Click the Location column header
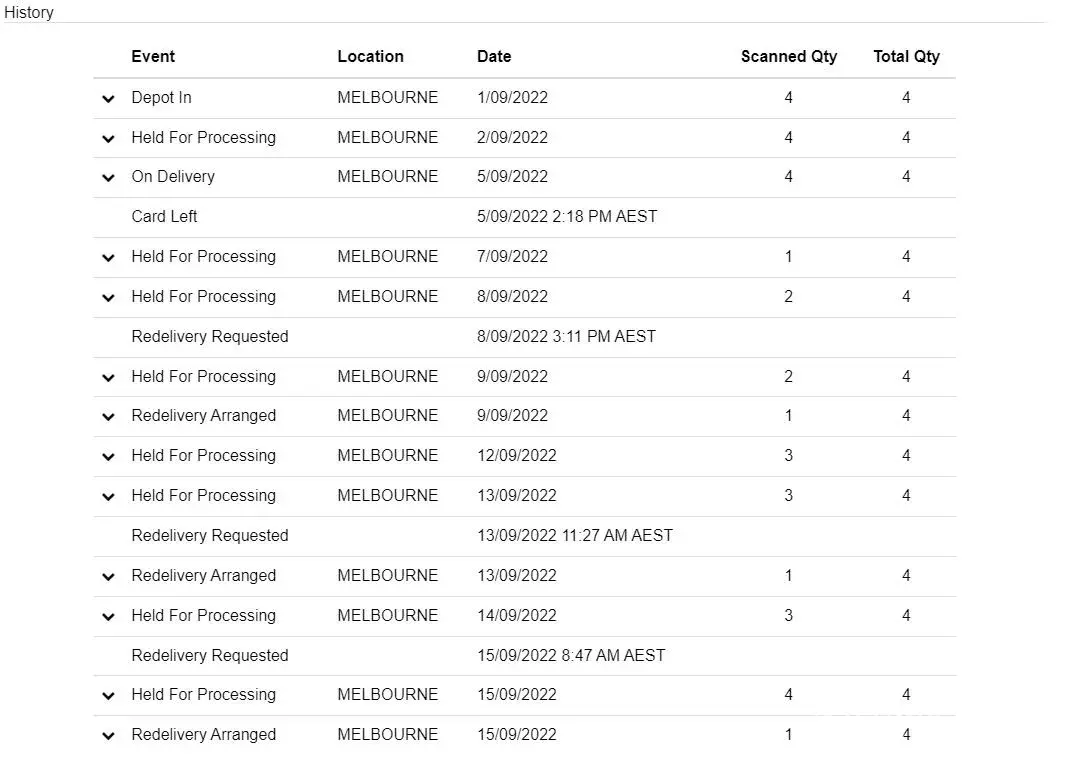This screenshot has width=1076, height=773. (x=370, y=57)
